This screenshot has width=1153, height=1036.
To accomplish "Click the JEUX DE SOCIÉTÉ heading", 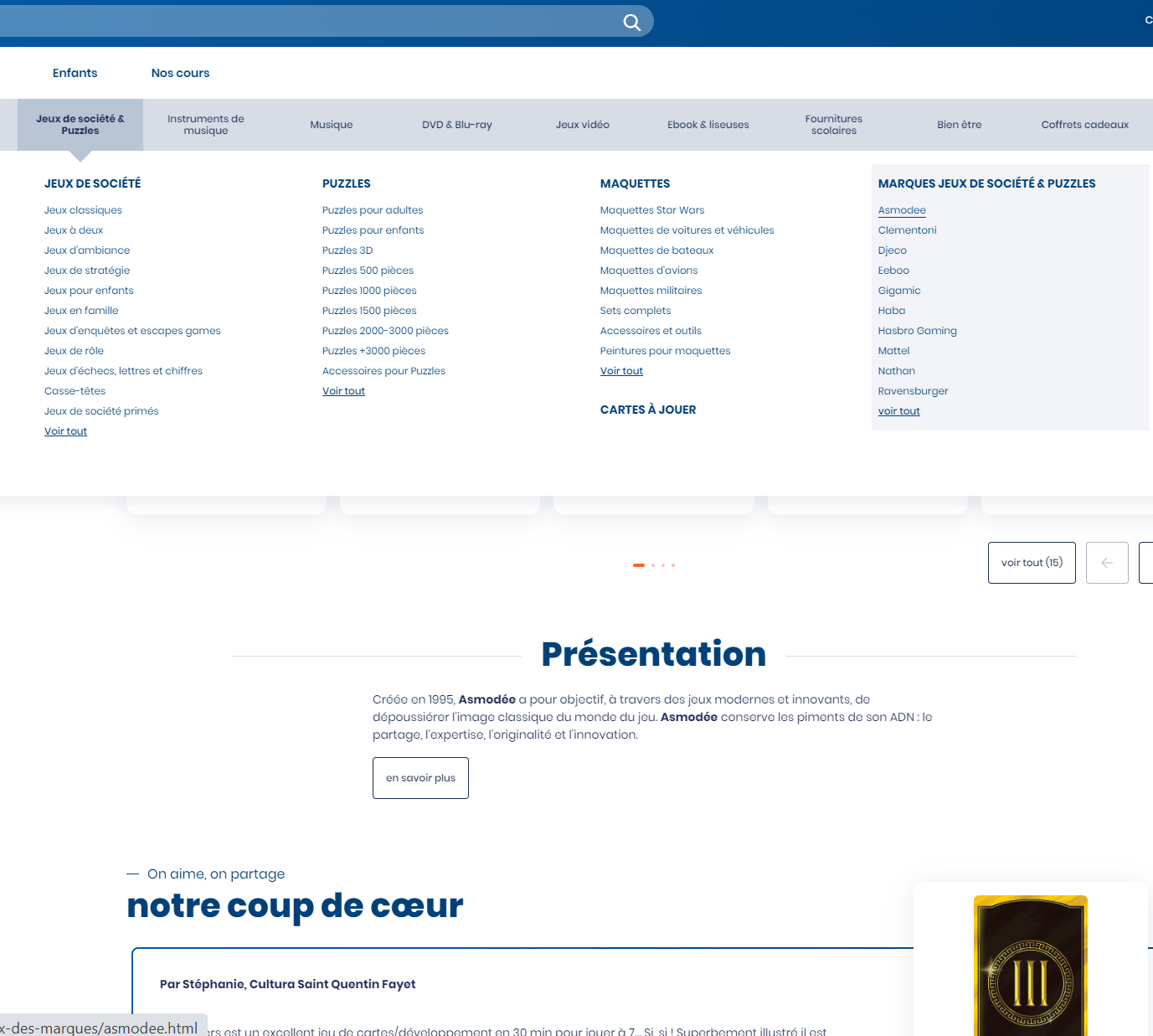I will pos(92,183).
